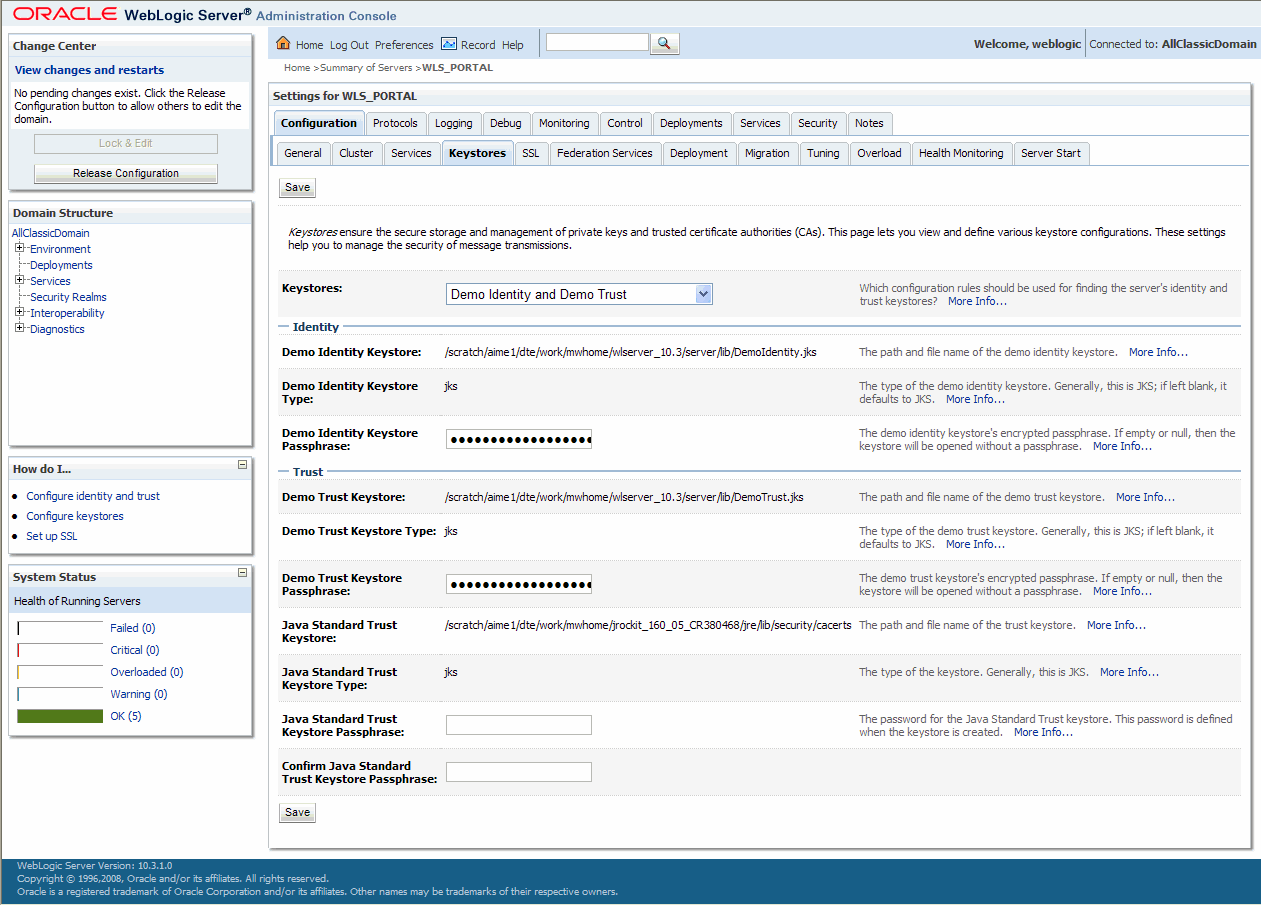Open More Info for Demo Trust Keystore path
Screen dimensions: 1261x905
pyautogui.click(x=1145, y=497)
